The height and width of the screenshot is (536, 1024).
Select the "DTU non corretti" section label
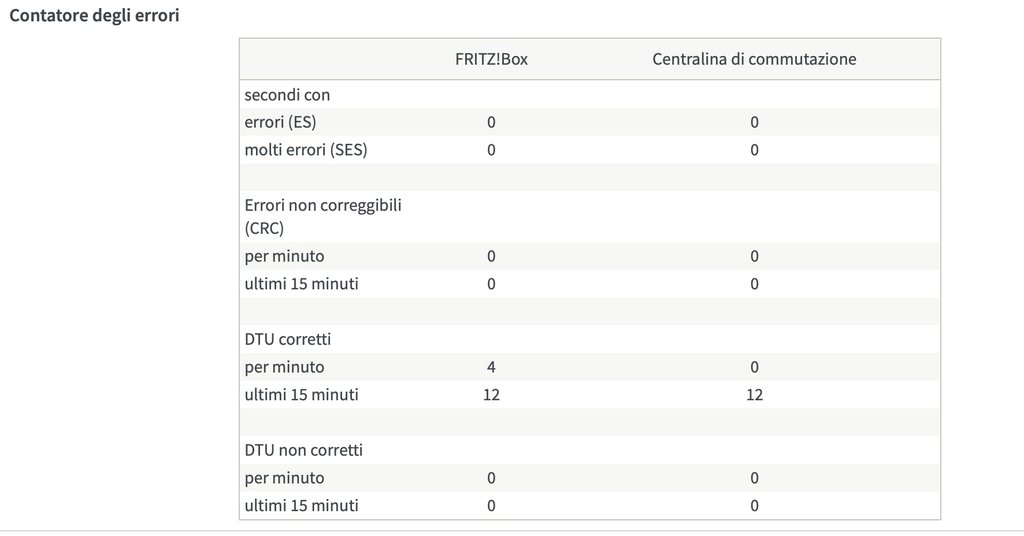(x=304, y=450)
